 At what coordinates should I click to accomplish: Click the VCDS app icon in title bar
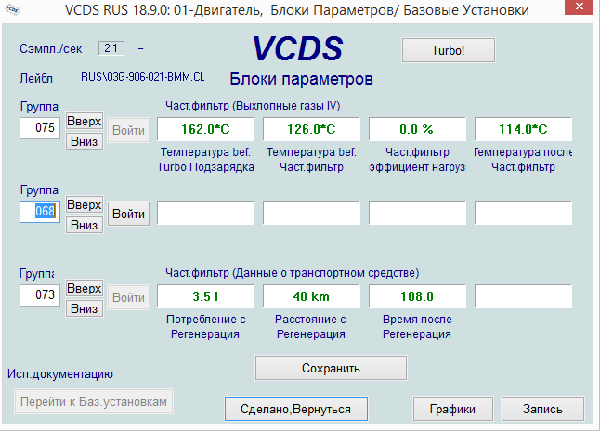pyautogui.click(x=12, y=10)
